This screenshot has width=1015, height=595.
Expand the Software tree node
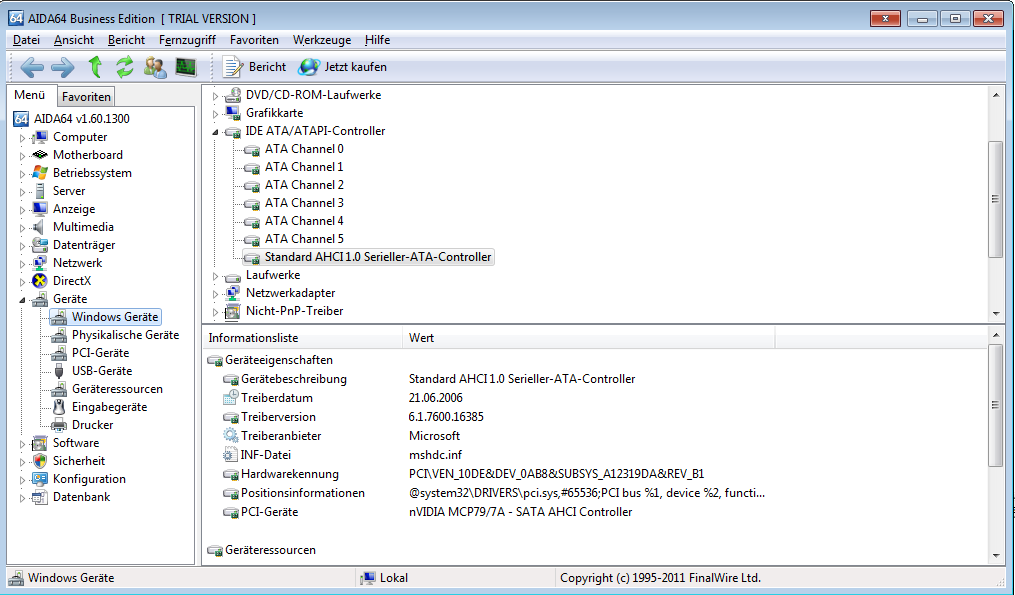point(22,444)
